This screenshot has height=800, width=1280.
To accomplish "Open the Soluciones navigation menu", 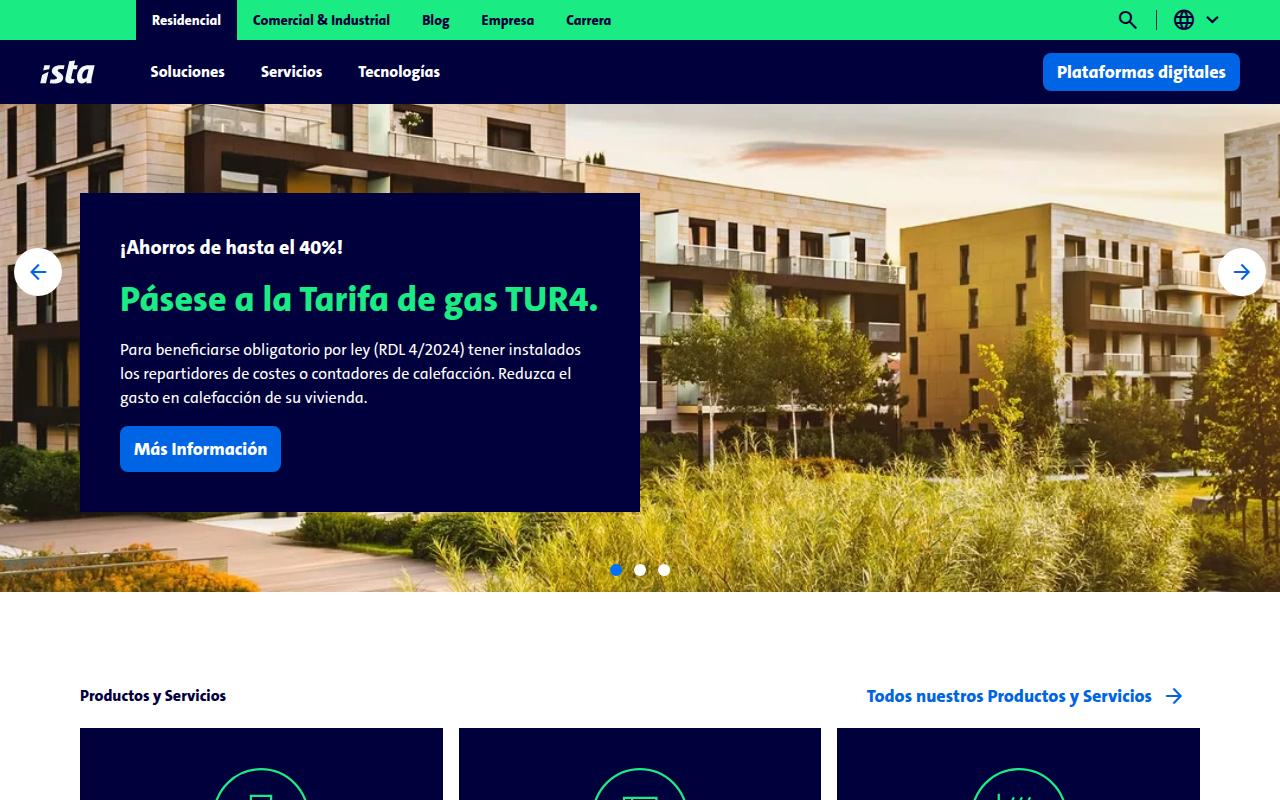I will [188, 72].
